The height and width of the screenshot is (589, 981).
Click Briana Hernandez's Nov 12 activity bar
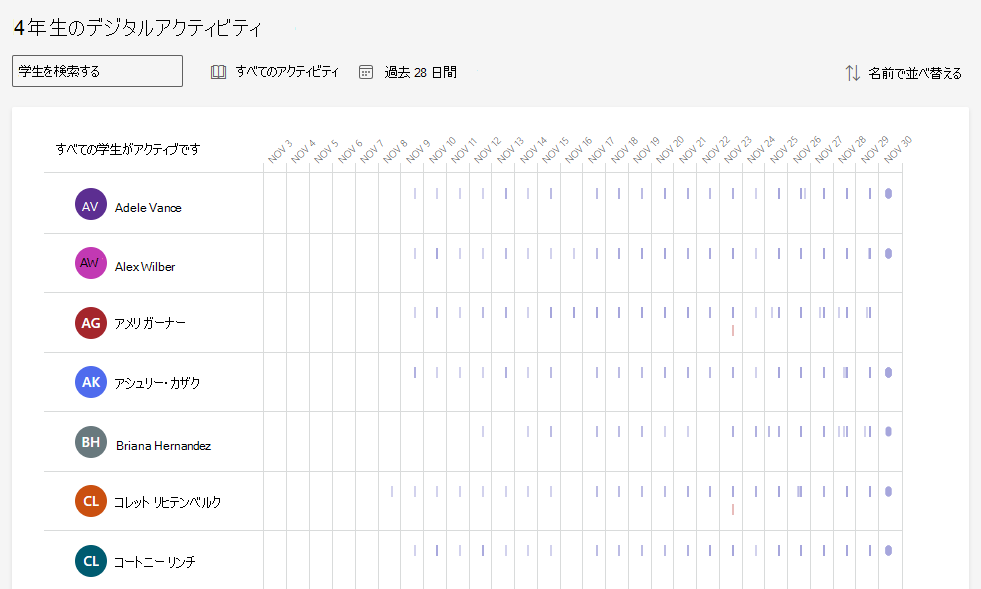(482, 431)
